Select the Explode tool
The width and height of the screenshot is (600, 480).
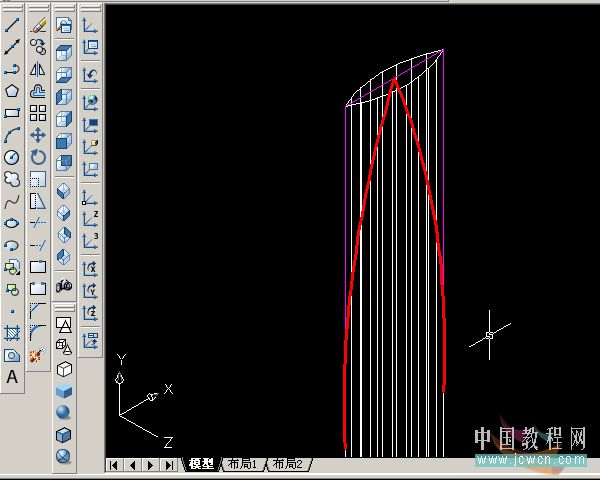click(38, 355)
